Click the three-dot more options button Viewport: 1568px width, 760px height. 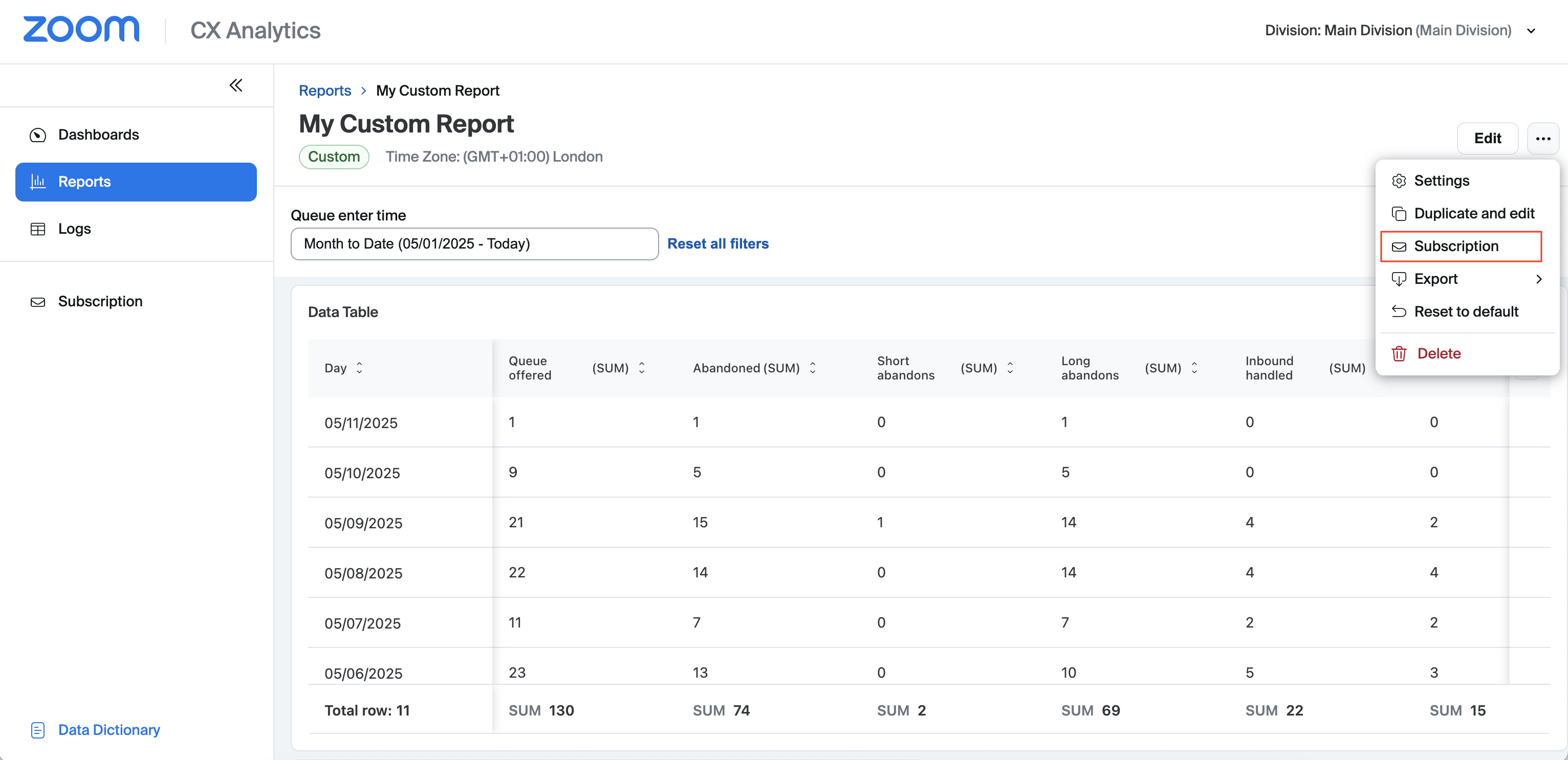coord(1542,139)
